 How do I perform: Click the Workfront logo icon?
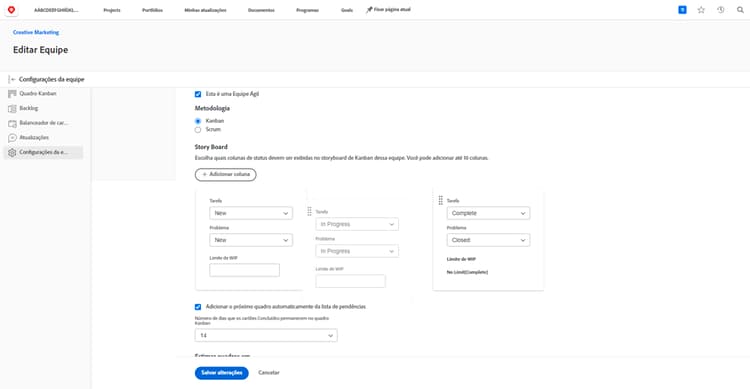(11, 10)
